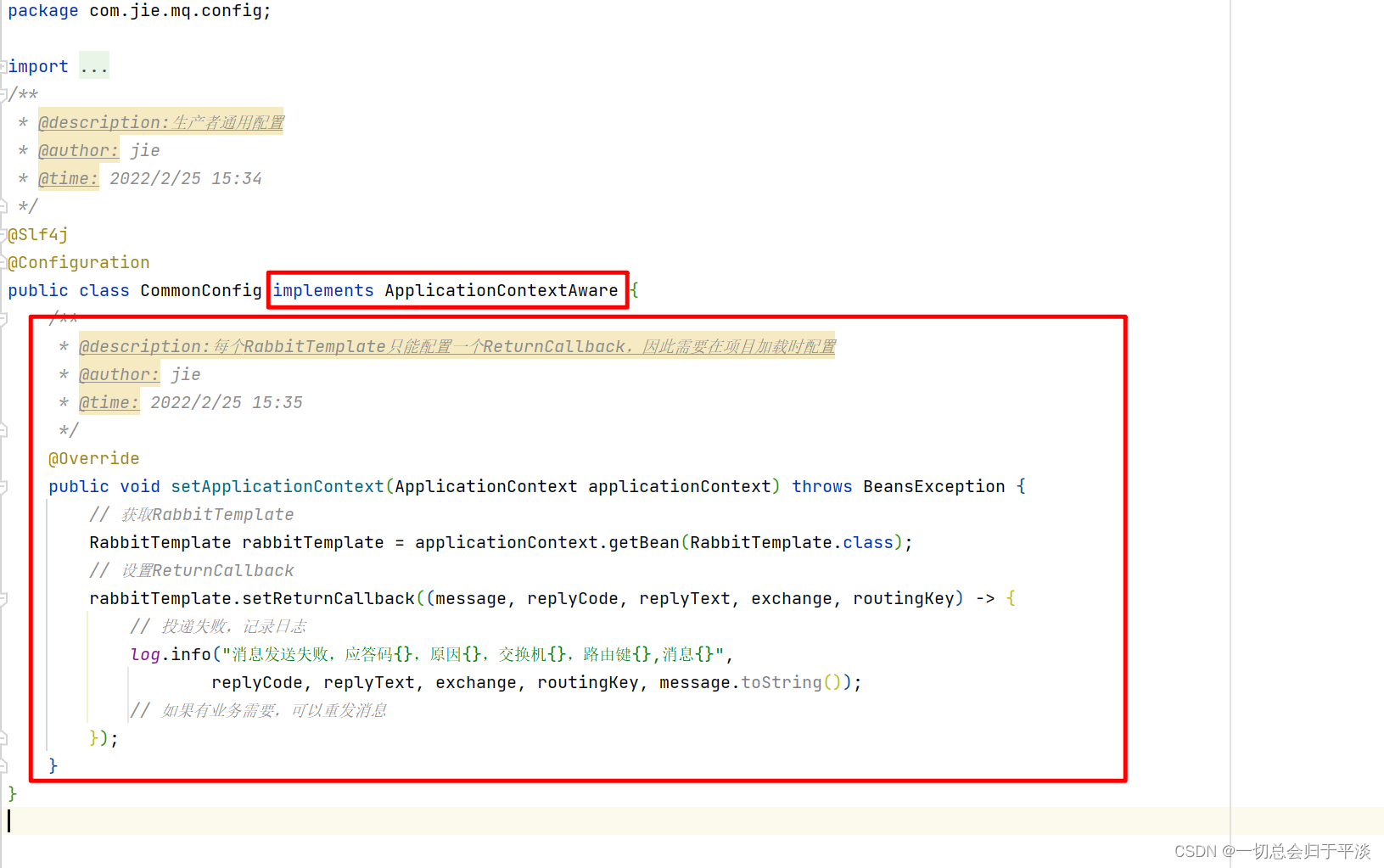1384x868 pixels.
Task: Click the getBean method call
Action: tap(644, 542)
